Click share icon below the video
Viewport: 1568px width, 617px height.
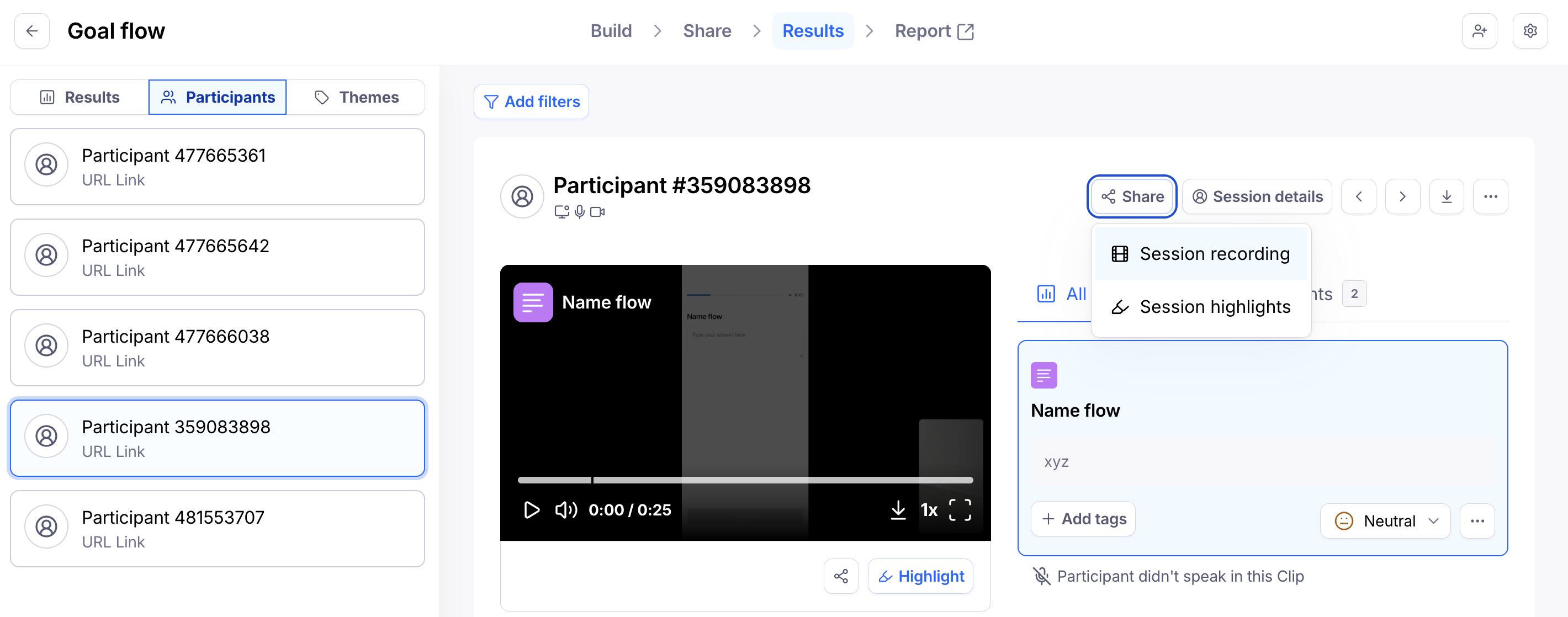pyautogui.click(x=841, y=576)
